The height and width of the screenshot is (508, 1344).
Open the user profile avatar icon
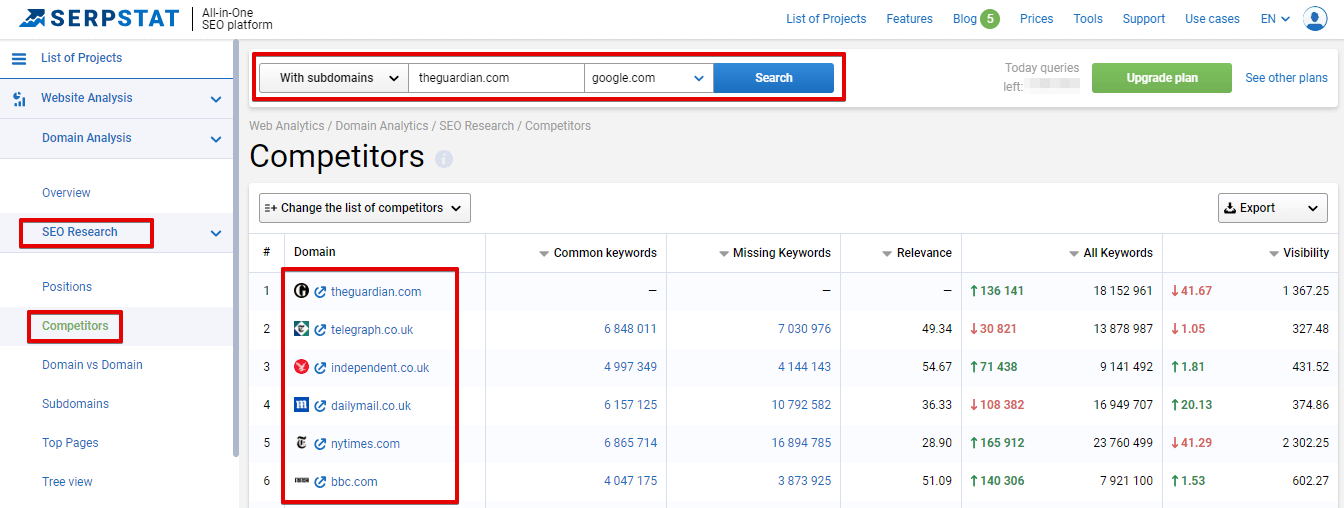pos(1315,19)
